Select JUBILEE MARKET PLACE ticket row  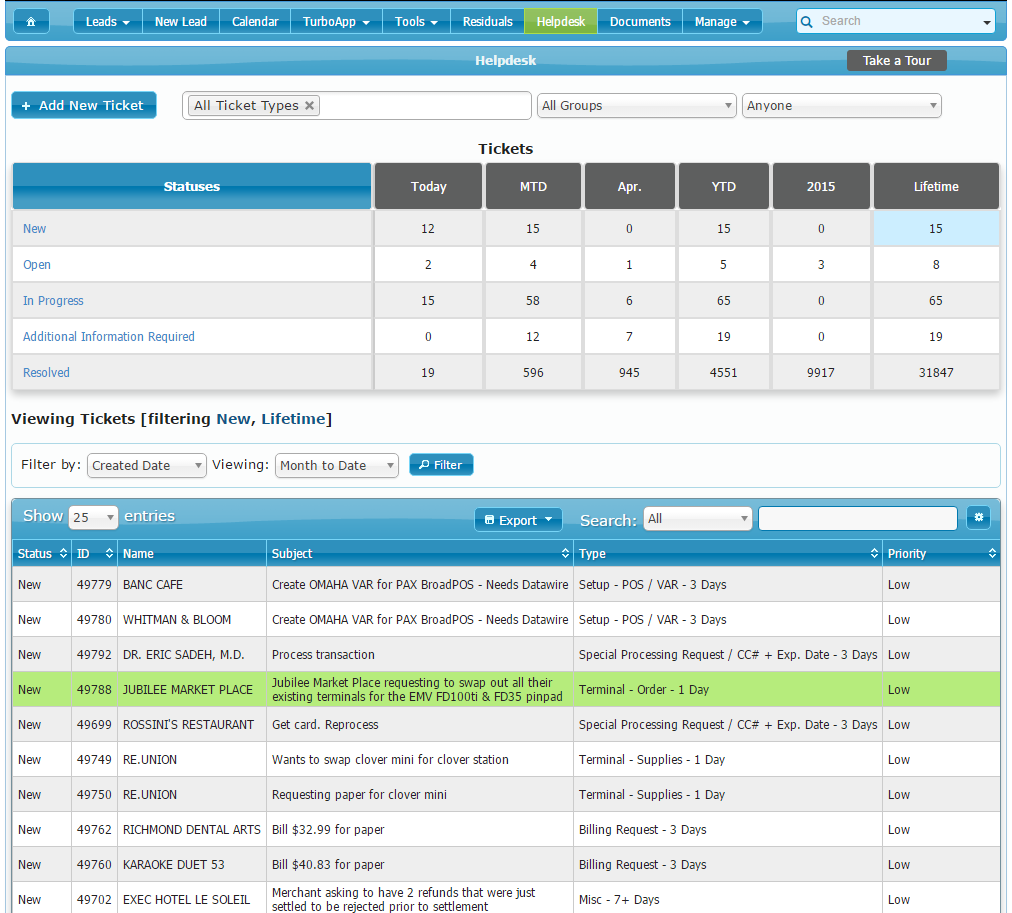point(506,689)
